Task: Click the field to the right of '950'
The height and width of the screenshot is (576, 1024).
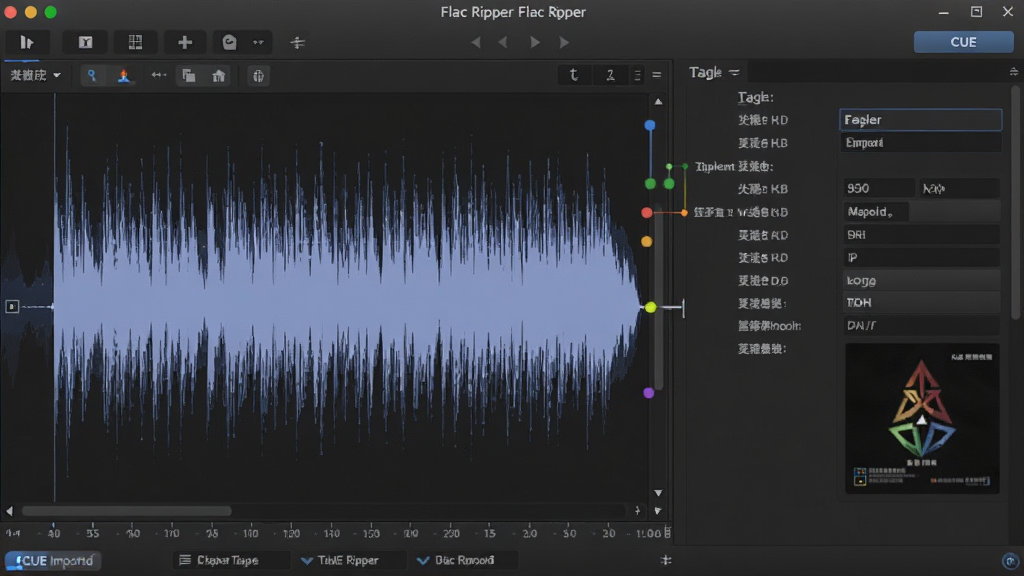Action: point(959,188)
